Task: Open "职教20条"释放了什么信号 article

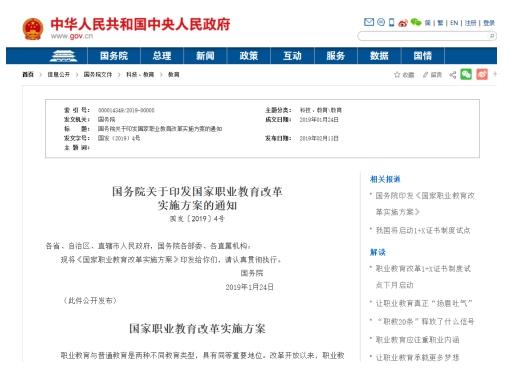Action: [425, 322]
